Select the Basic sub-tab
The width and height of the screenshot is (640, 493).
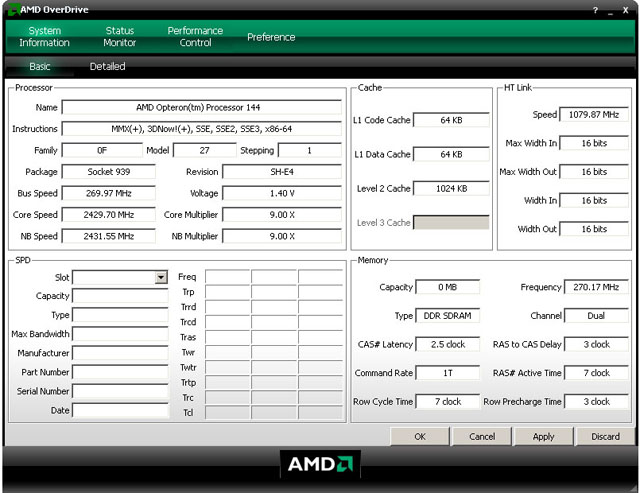tap(40, 66)
